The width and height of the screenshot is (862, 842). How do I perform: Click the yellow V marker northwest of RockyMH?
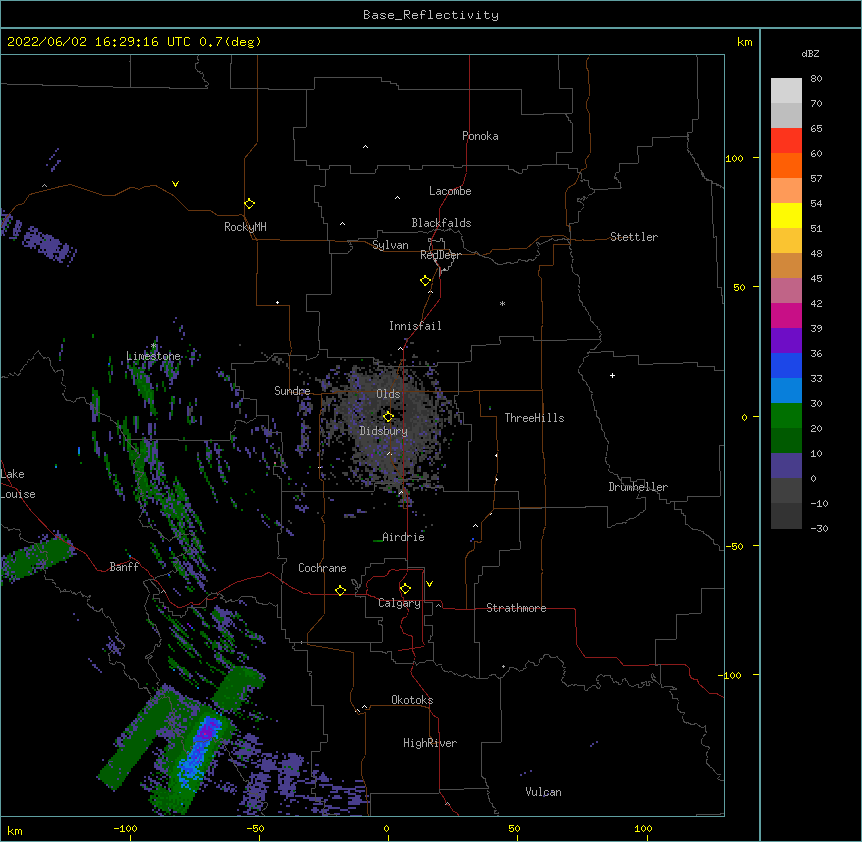click(175, 184)
